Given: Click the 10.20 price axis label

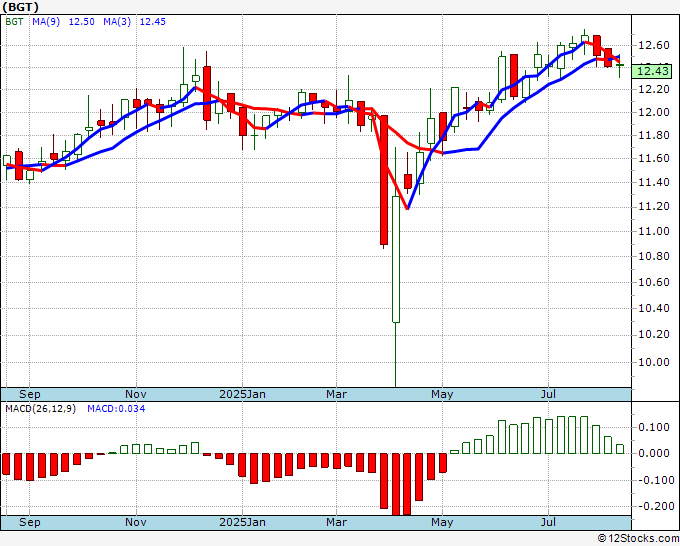Looking at the screenshot, I should pos(654,335).
